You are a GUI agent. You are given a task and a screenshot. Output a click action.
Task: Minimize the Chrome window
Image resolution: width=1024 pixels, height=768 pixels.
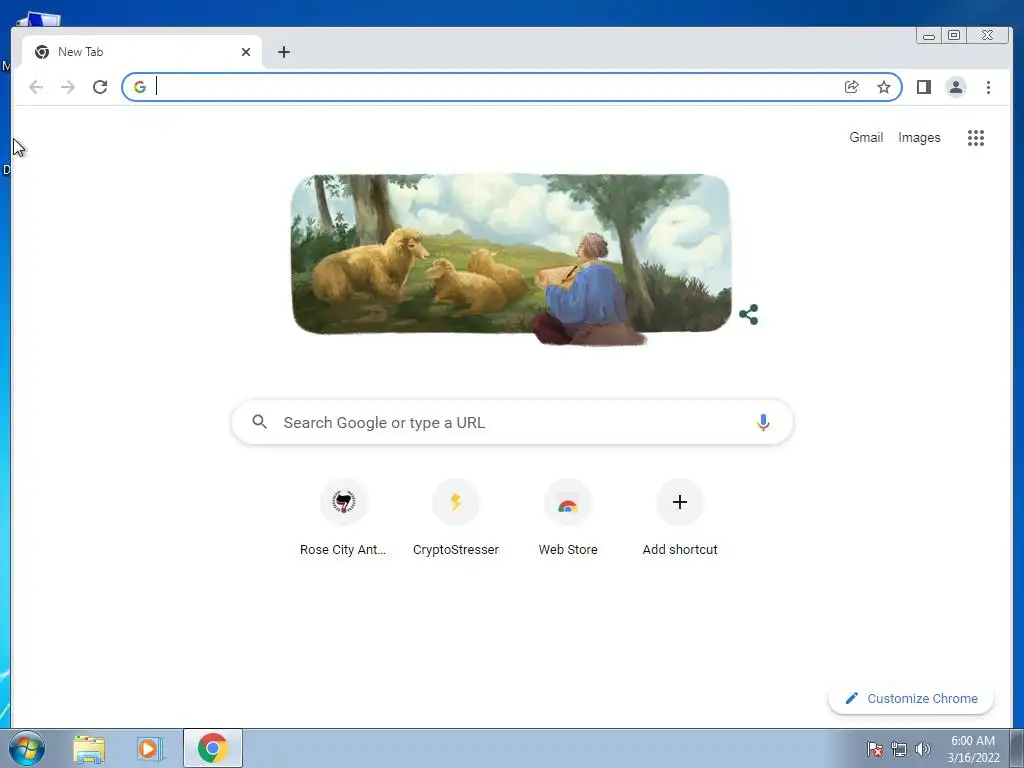[x=929, y=35]
